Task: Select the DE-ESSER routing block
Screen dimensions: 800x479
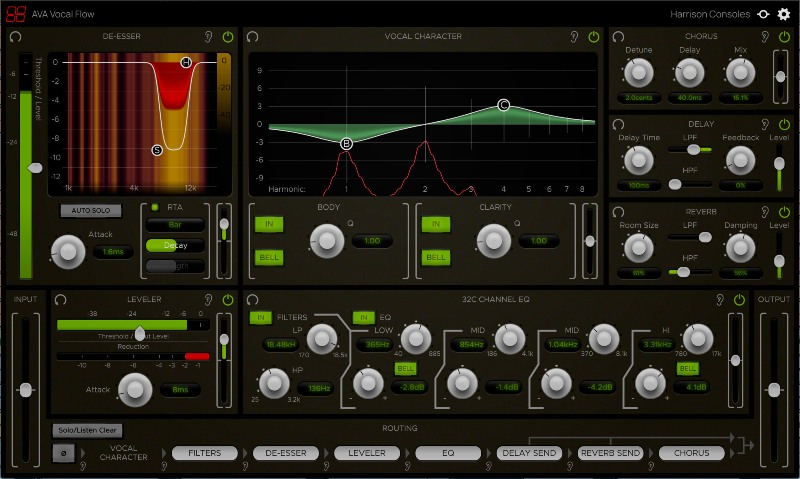Action: pyautogui.click(x=284, y=453)
